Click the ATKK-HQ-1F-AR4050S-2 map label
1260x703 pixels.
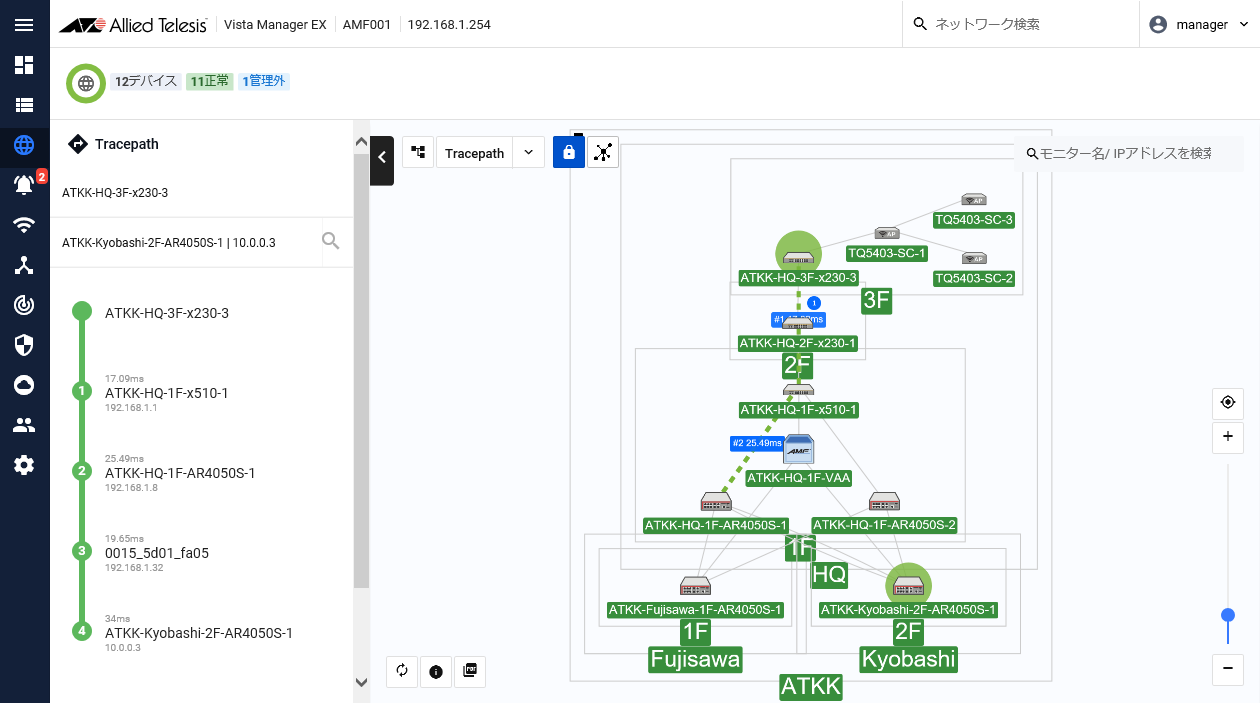coord(885,525)
